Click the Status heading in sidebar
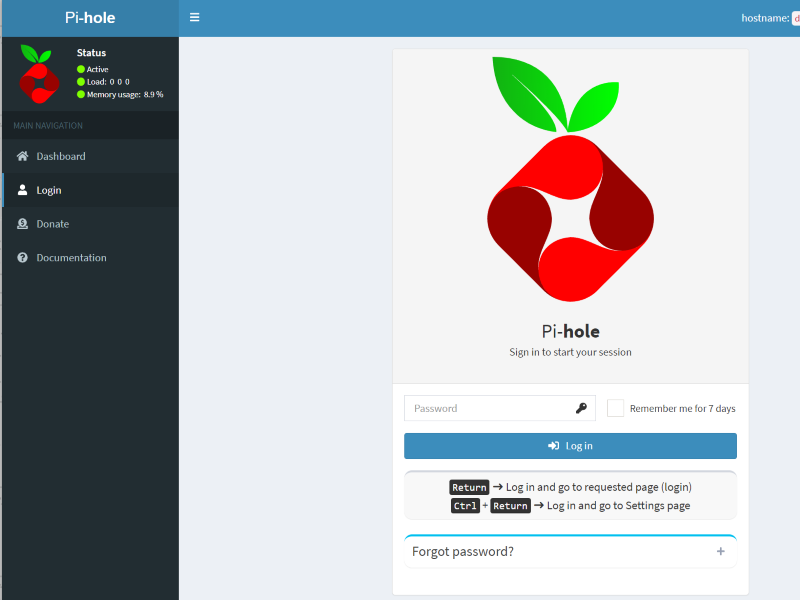The width and height of the screenshot is (800, 600). [x=91, y=53]
